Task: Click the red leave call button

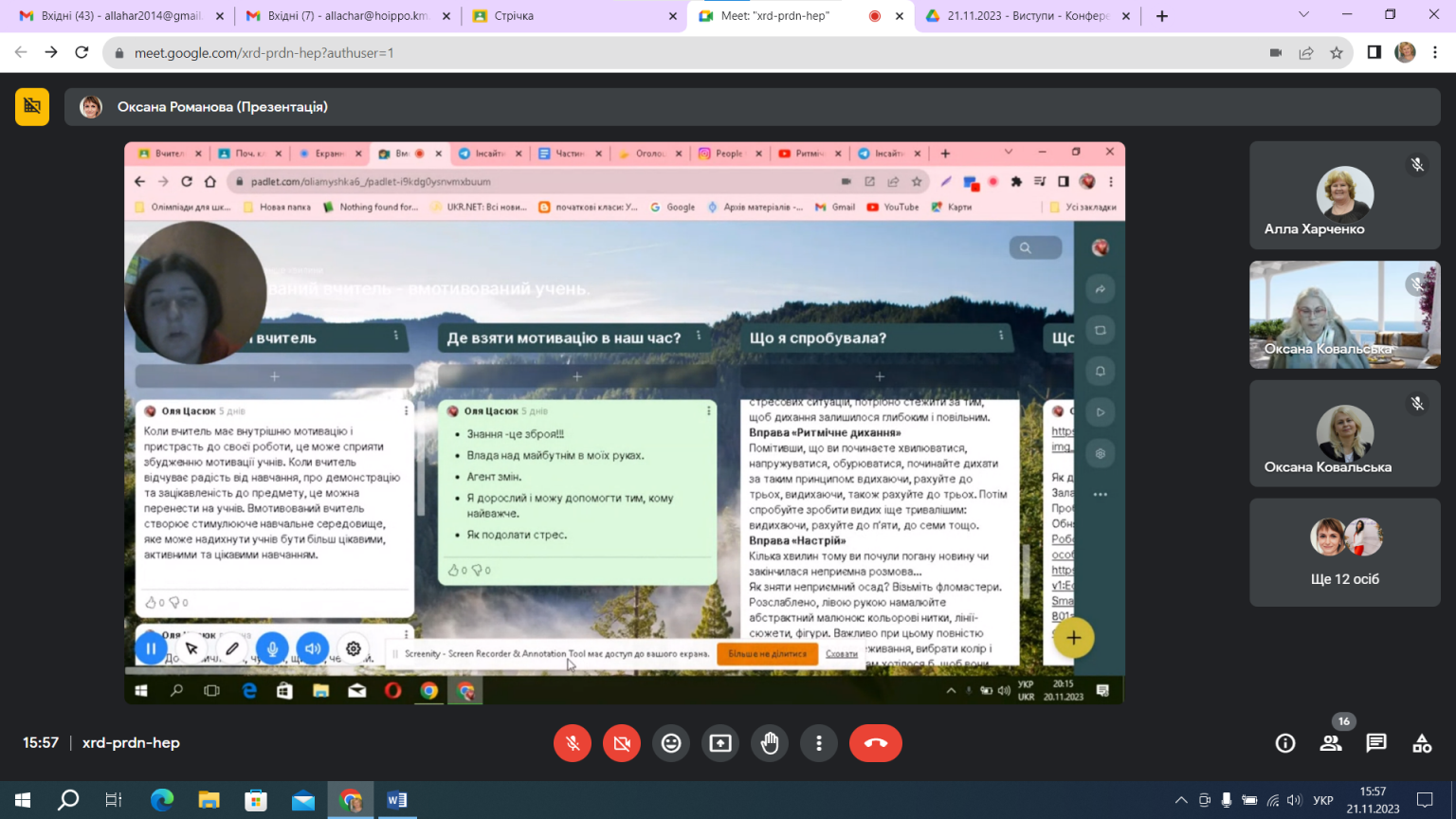Action: pos(875,743)
